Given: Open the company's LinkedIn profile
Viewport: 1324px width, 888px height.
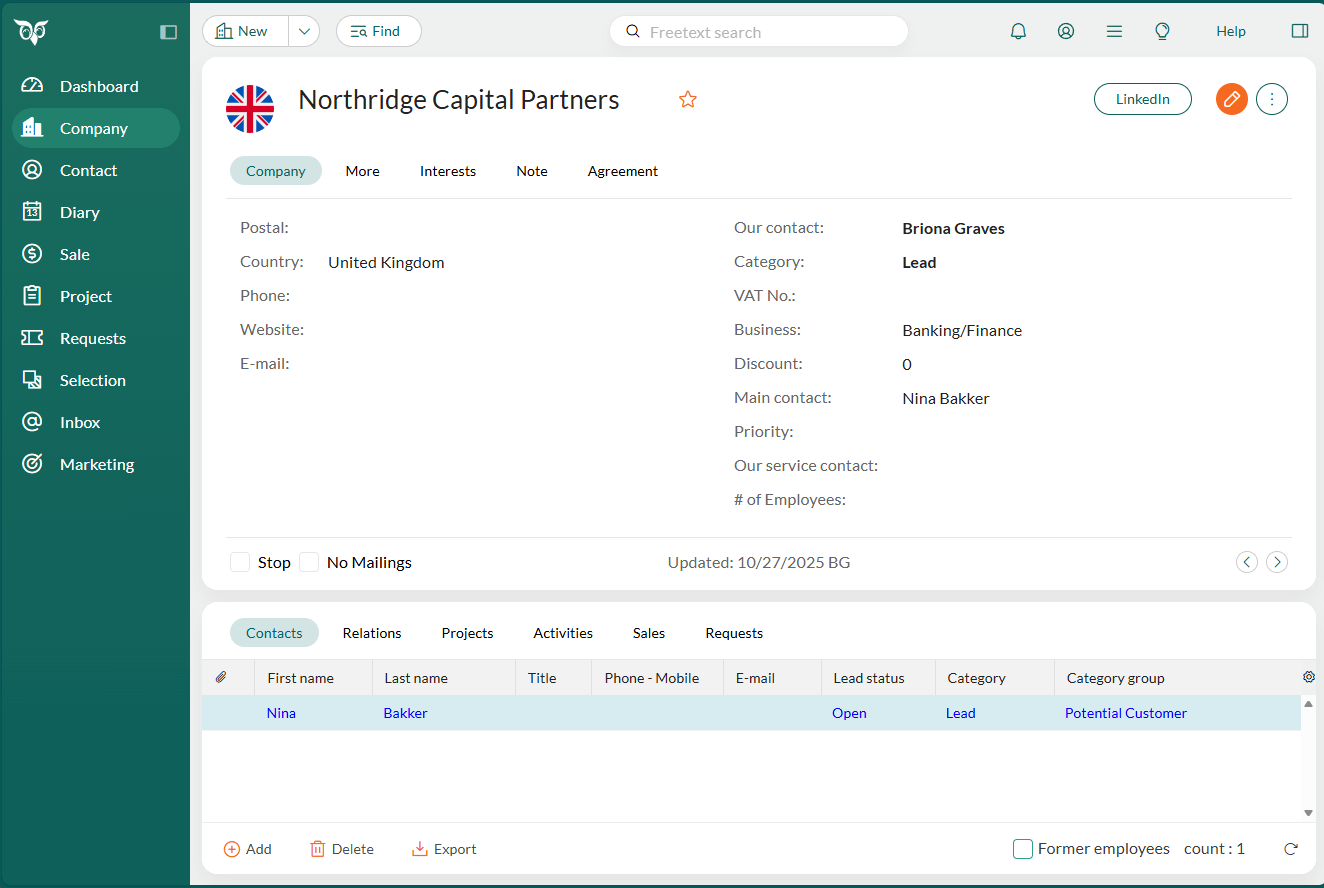Looking at the screenshot, I should 1142,99.
